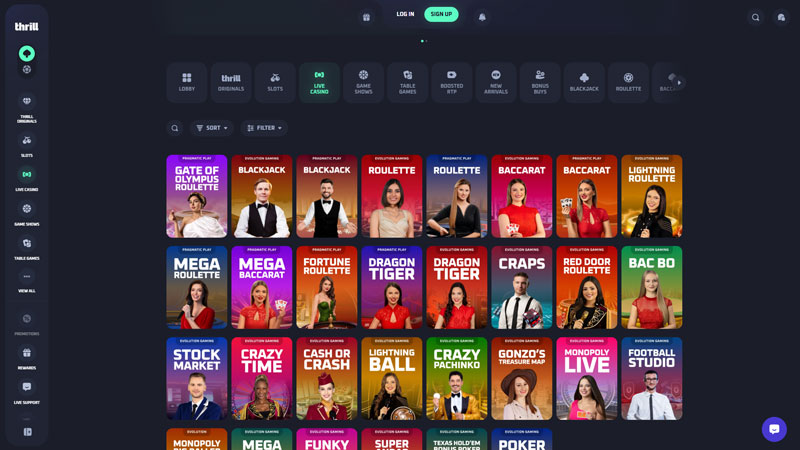The image size is (800, 450).
Task: Select the Lobby category tab
Action: tap(187, 83)
